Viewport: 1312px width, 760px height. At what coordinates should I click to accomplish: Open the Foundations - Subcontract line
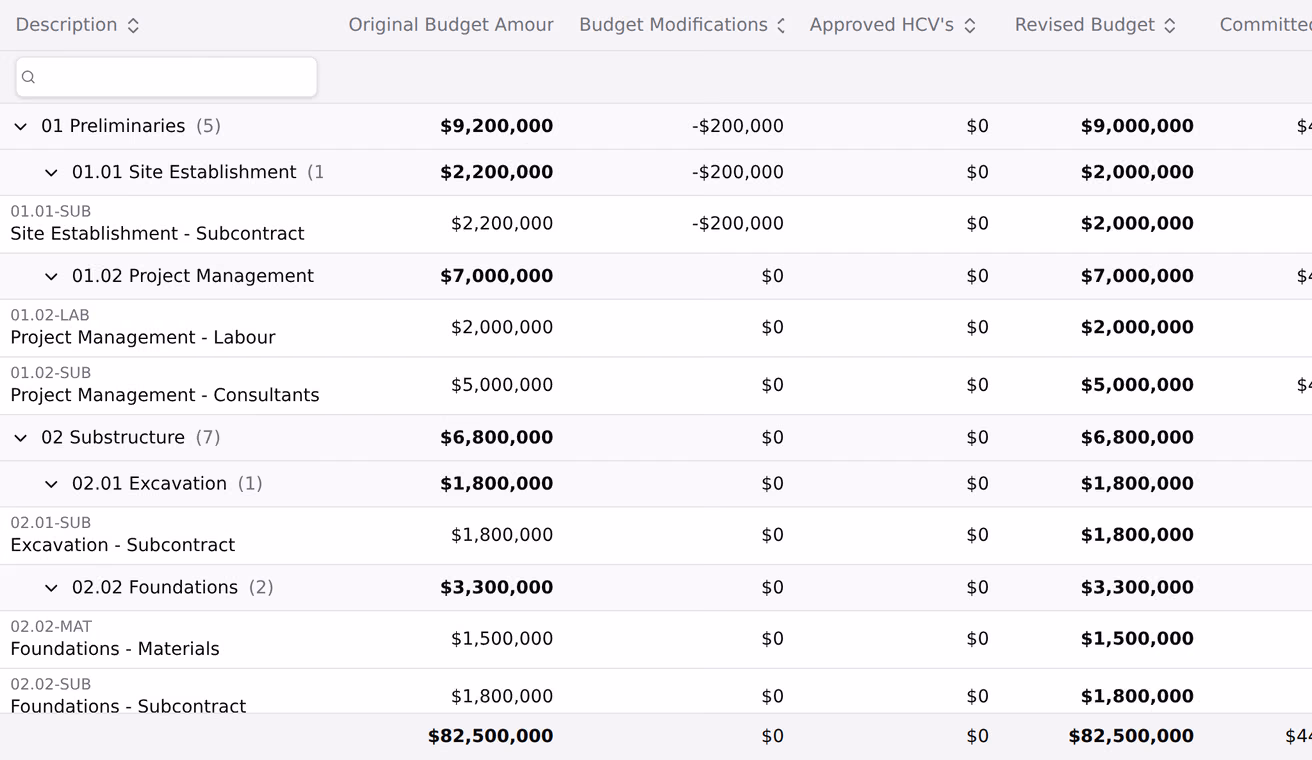pos(128,707)
